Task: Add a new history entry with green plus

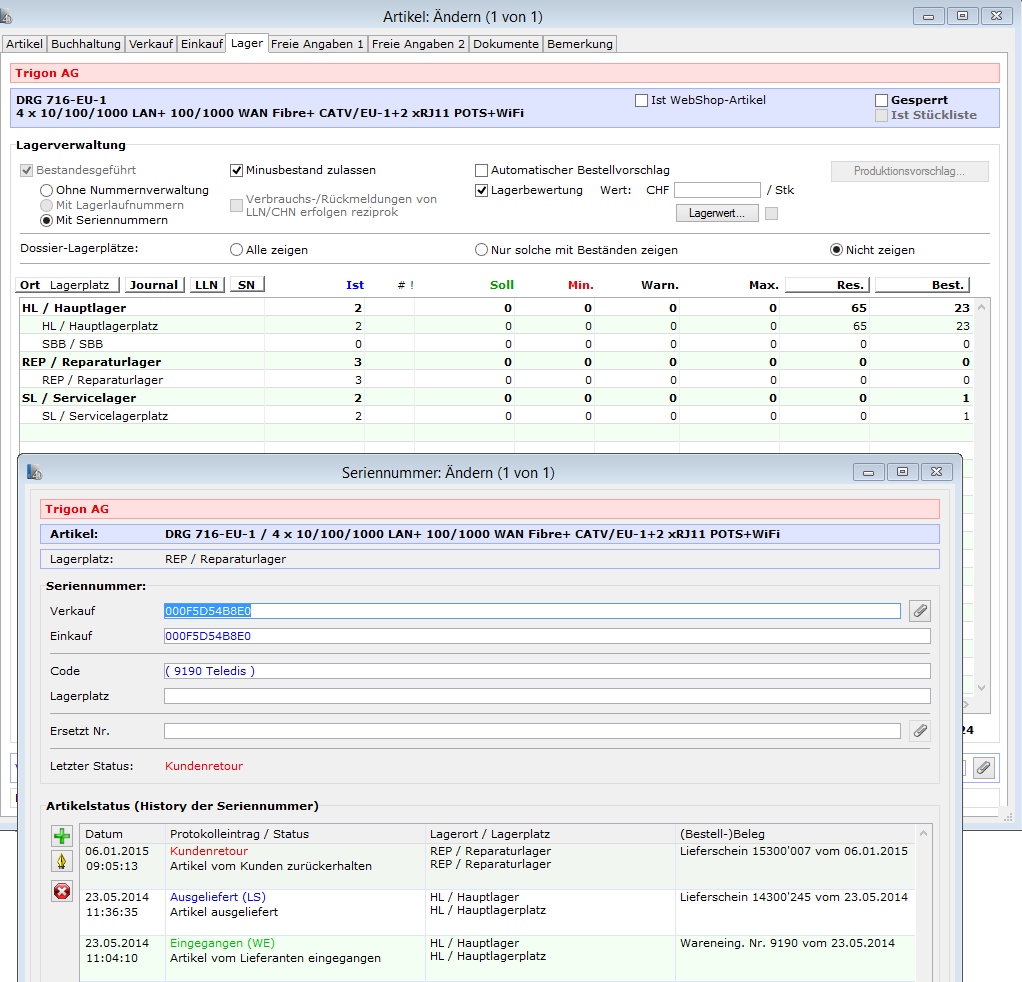Action: coord(62,836)
